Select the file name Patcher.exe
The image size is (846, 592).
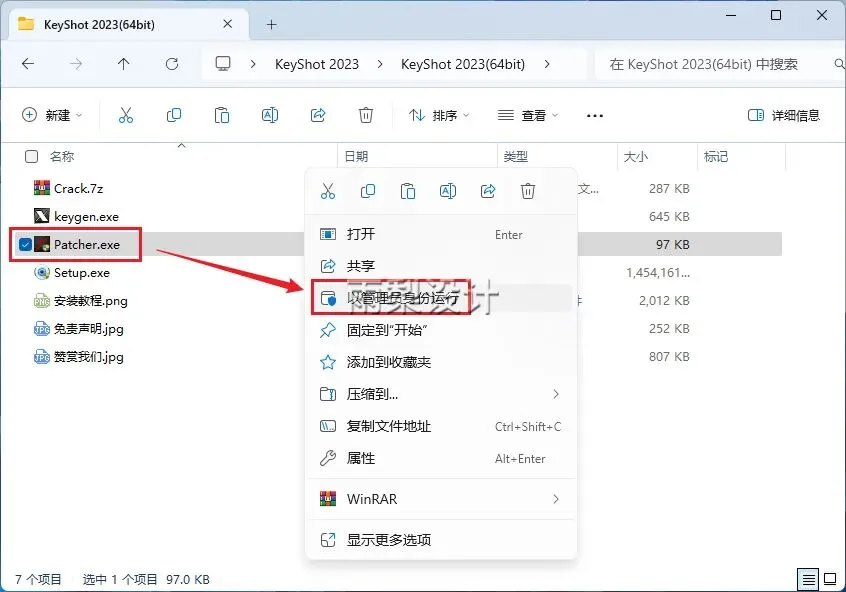click(87, 244)
